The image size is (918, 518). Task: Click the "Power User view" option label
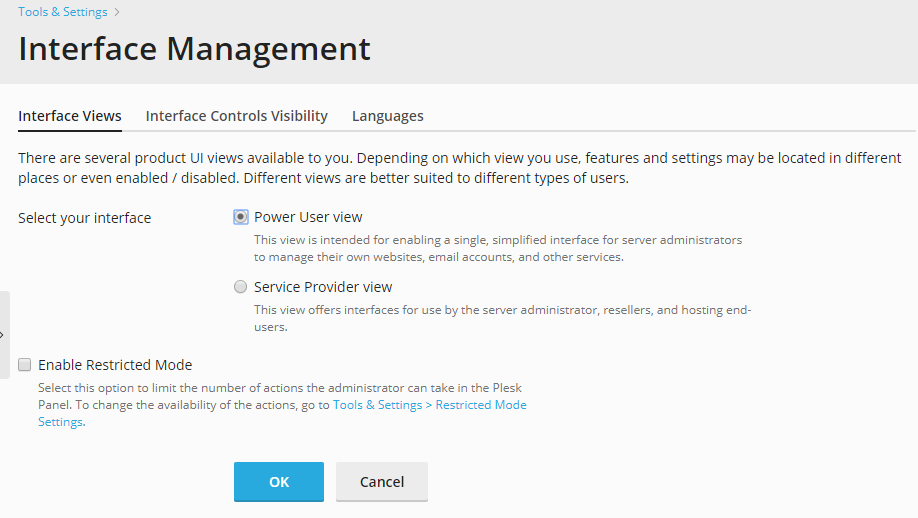[x=308, y=217]
